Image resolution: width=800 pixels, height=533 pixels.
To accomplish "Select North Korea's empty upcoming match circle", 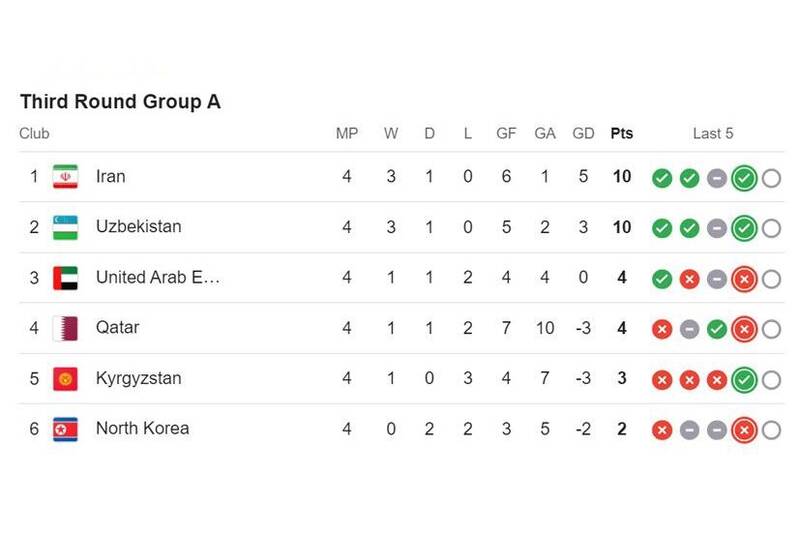I will tap(771, 430).
